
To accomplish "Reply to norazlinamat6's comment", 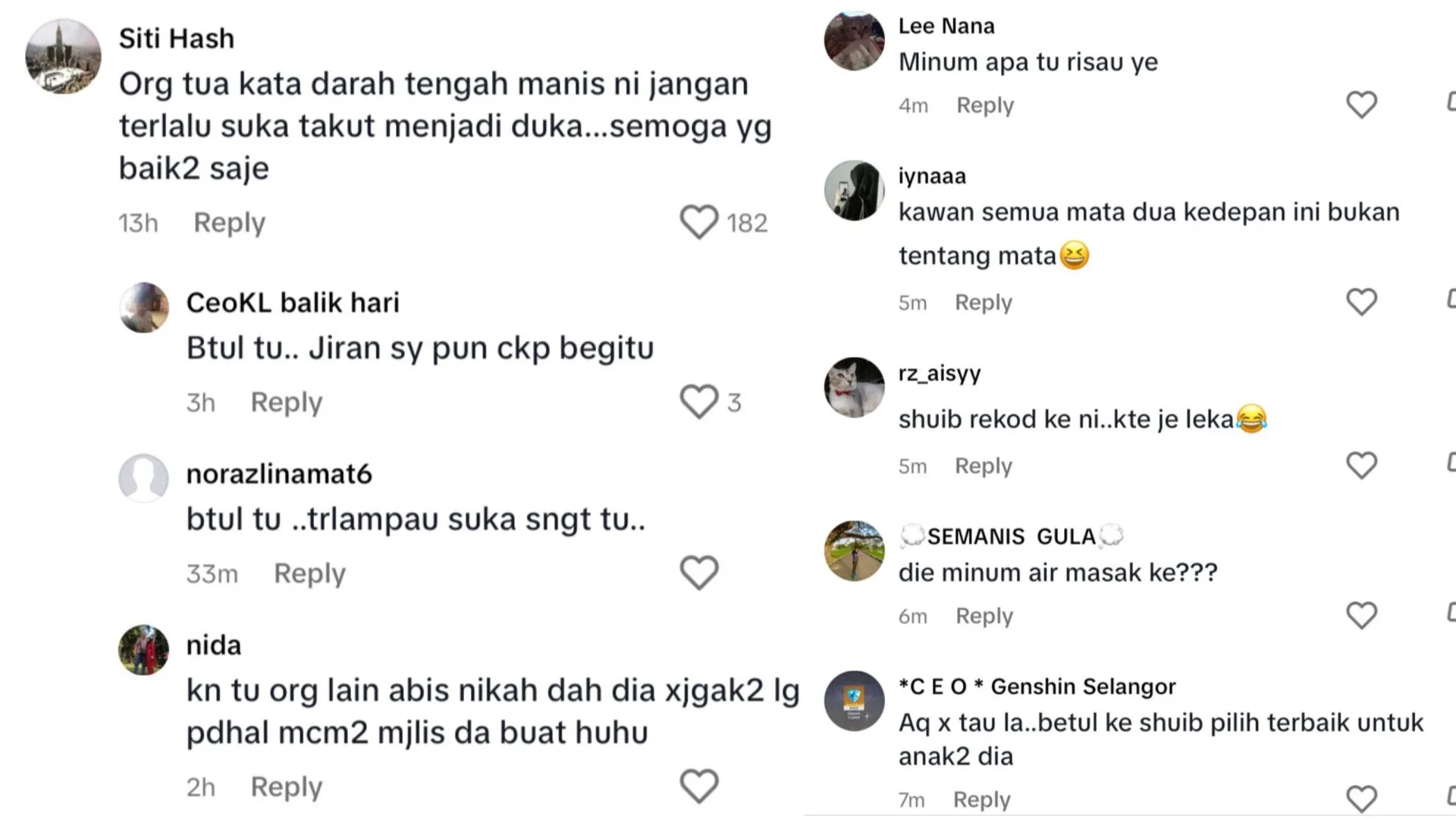I will coord(309,574).
